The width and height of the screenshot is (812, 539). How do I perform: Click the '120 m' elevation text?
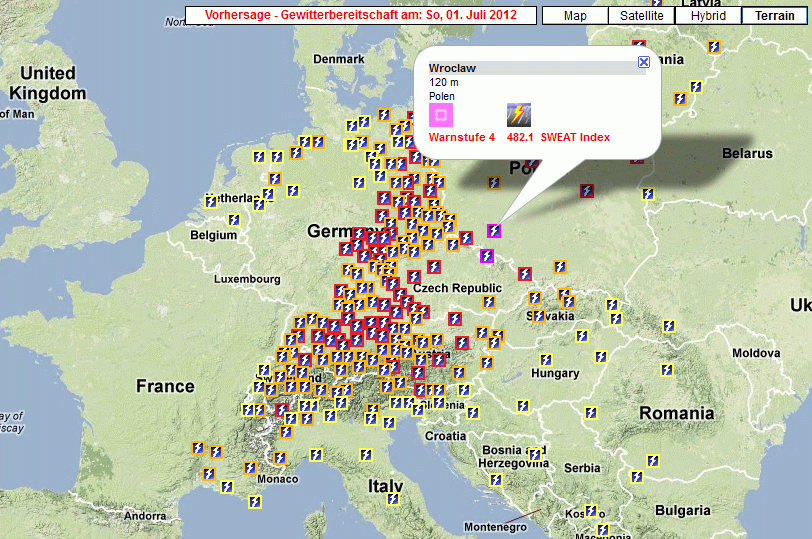[x=443, y=82]
